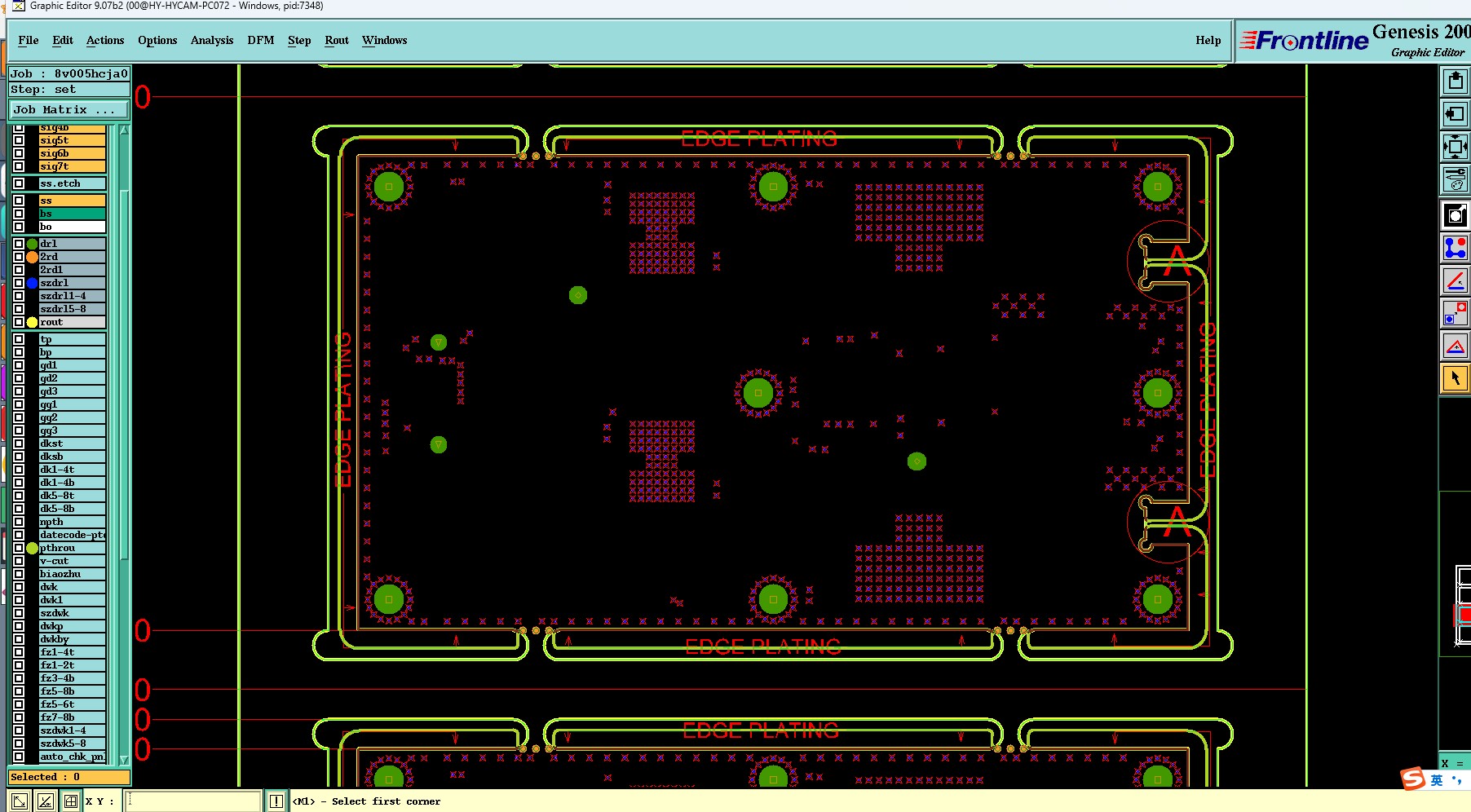Select the layer named auto_chk_pn
Screen dimensions: 1471x812
[x=73, y=757]
